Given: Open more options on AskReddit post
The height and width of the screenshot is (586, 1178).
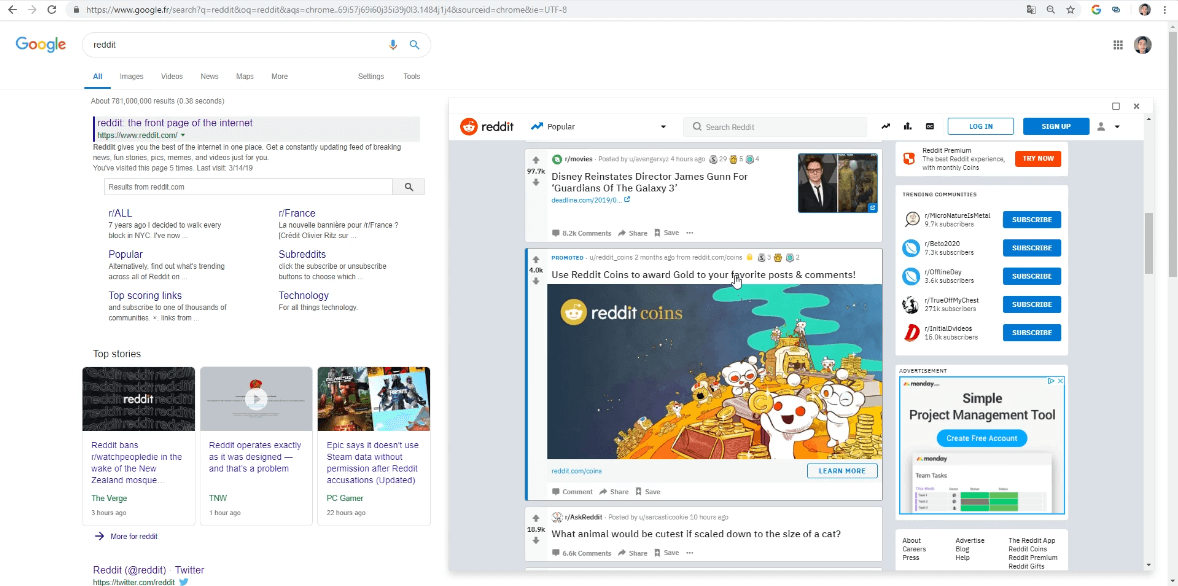Looking at the screenshot, I should pos(690,553).
